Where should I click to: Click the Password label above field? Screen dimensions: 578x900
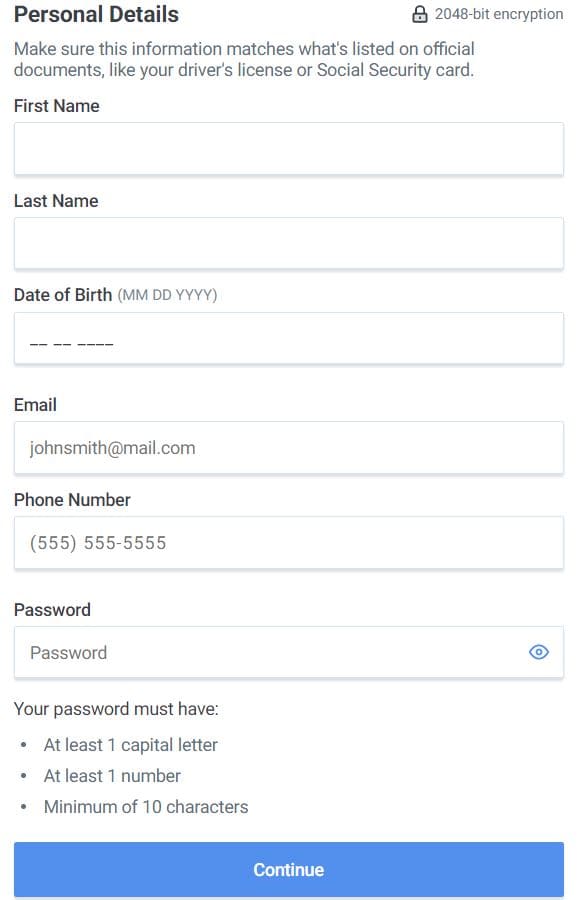tap(52, 610)
